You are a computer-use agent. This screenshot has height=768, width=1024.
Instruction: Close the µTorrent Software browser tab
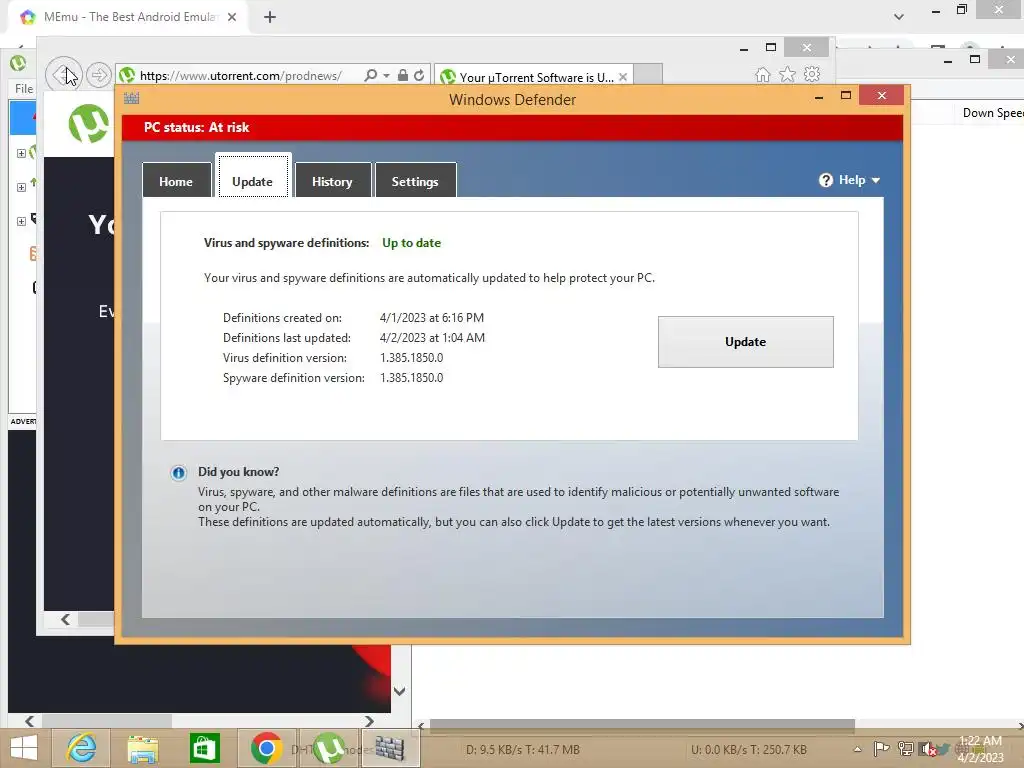coord(623,77)
